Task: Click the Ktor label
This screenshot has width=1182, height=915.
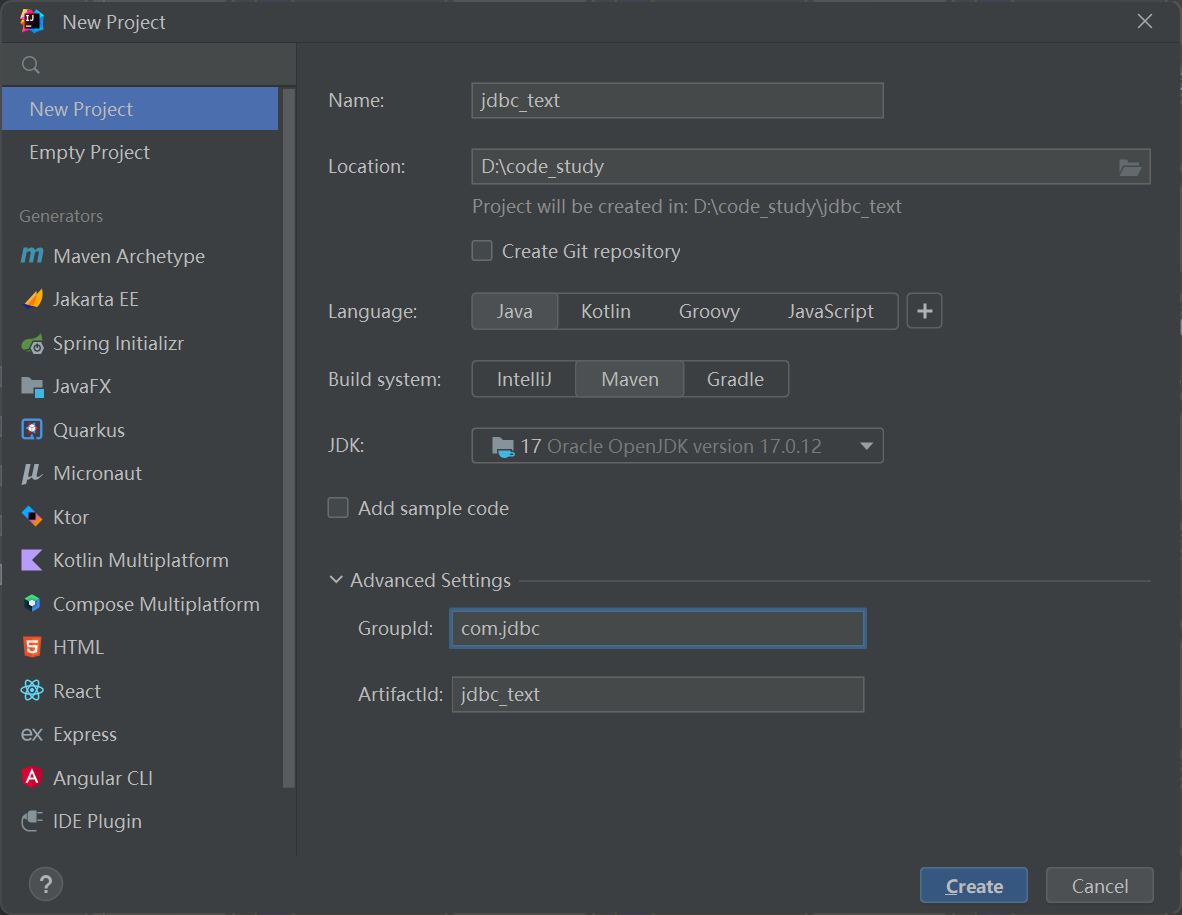Action: tap(71, 517)
